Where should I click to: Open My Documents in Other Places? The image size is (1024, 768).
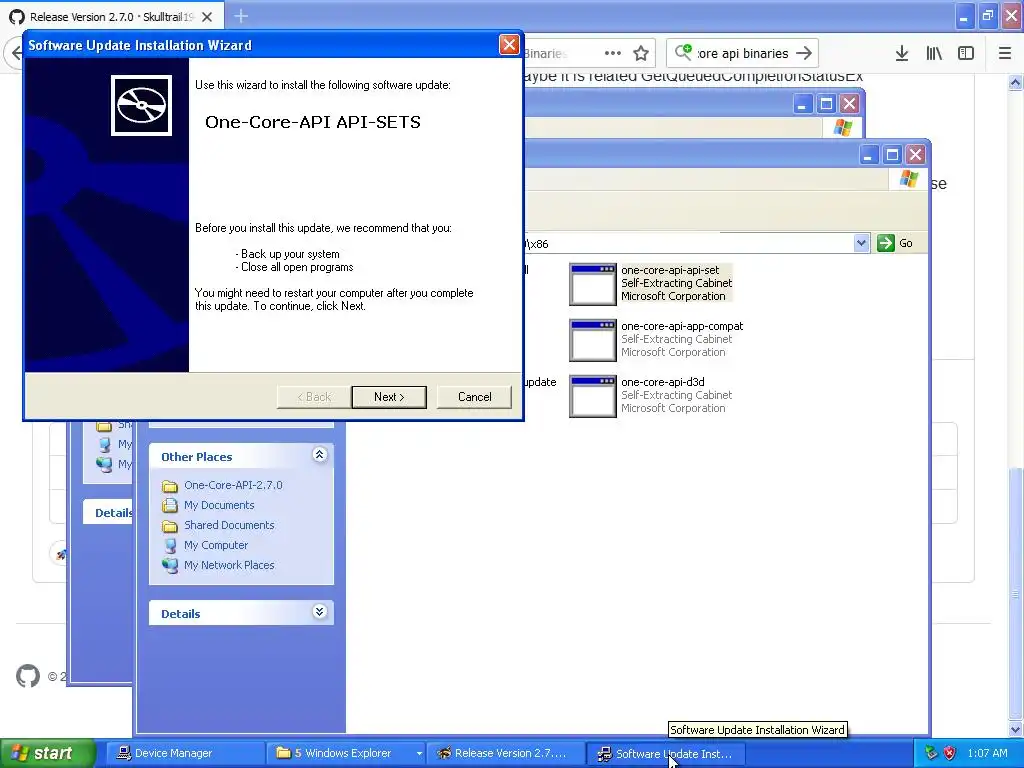click(219, 505)
